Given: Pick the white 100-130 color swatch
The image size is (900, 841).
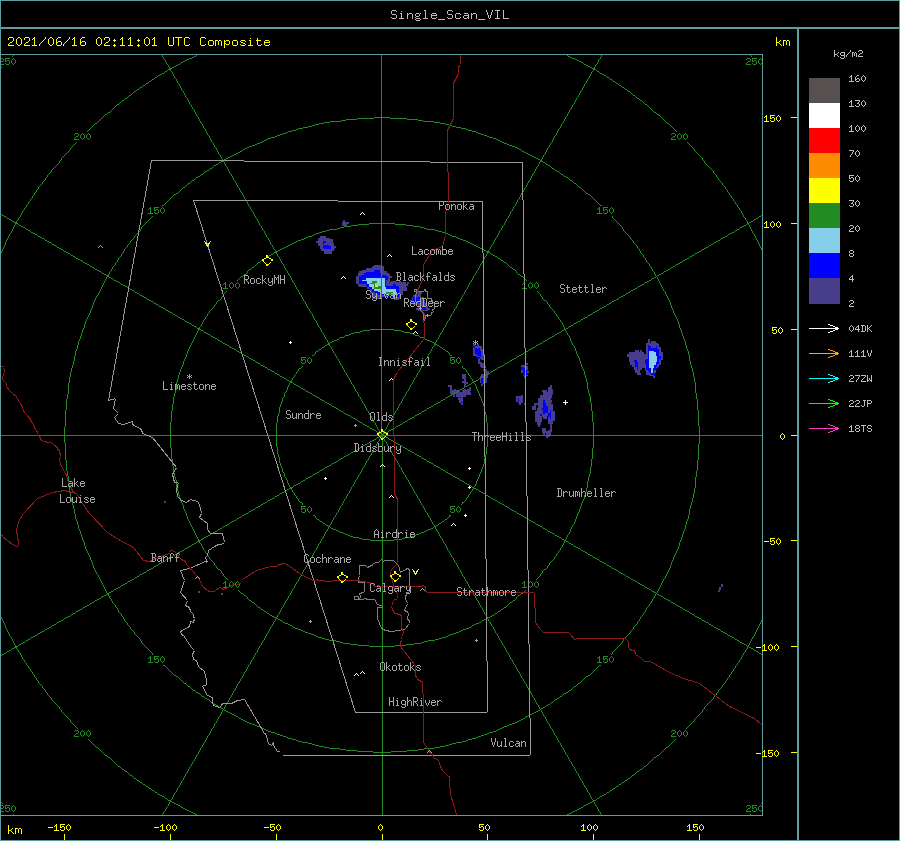Looking at the screenshot, I should (x=824, y=116).
